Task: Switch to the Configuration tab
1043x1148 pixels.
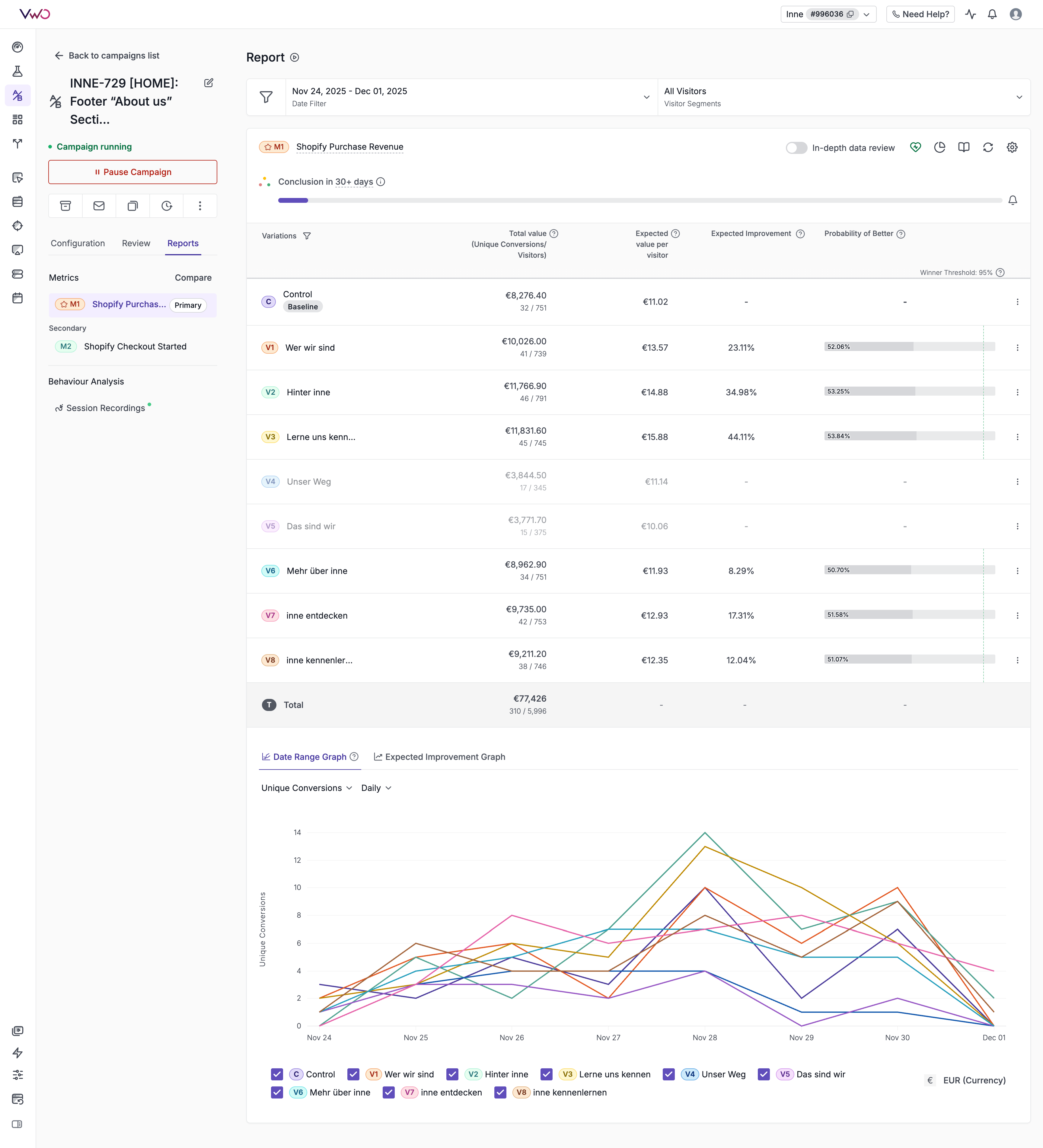Action: click(x=78, y=243)
